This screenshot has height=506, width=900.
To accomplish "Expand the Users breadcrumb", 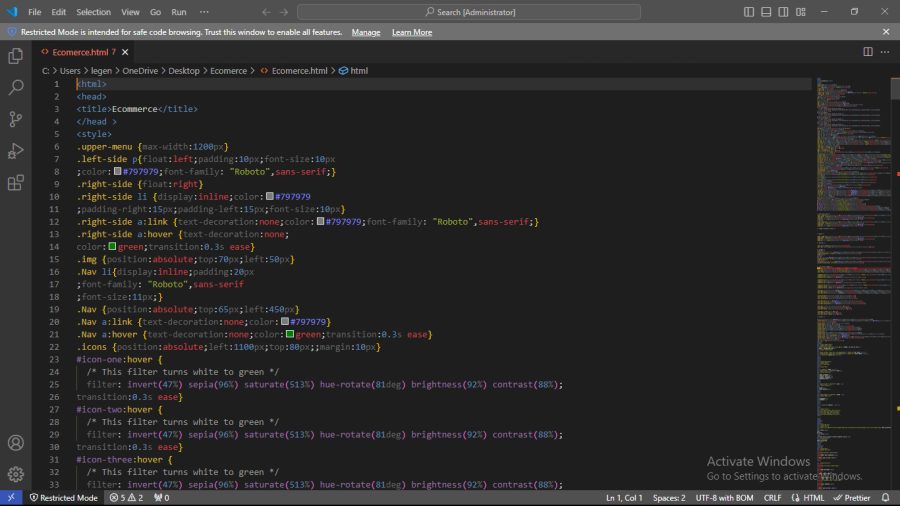I will [70, 71].
